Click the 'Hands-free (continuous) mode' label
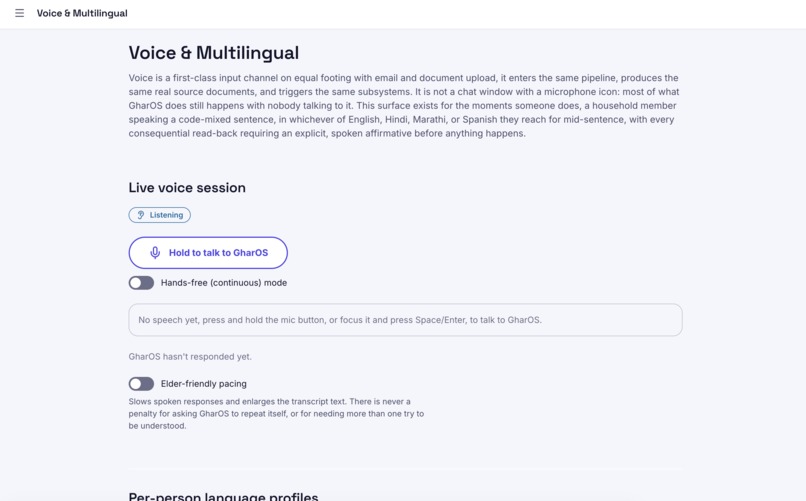The width and height of the screenshot is (806, 501). coord(224,283)
